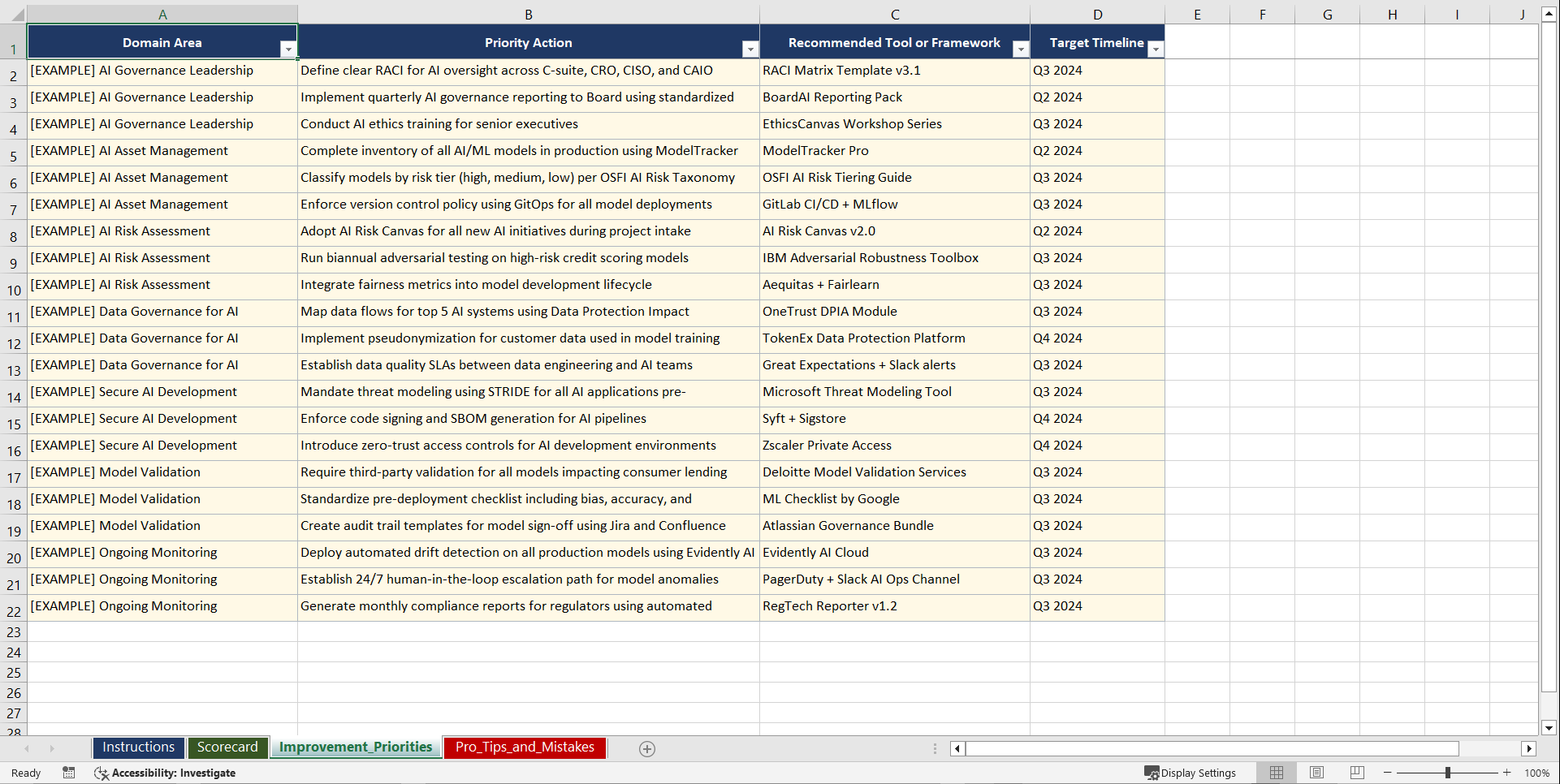
Task: Click the macro recording icon near Ready
Action: 69,773
